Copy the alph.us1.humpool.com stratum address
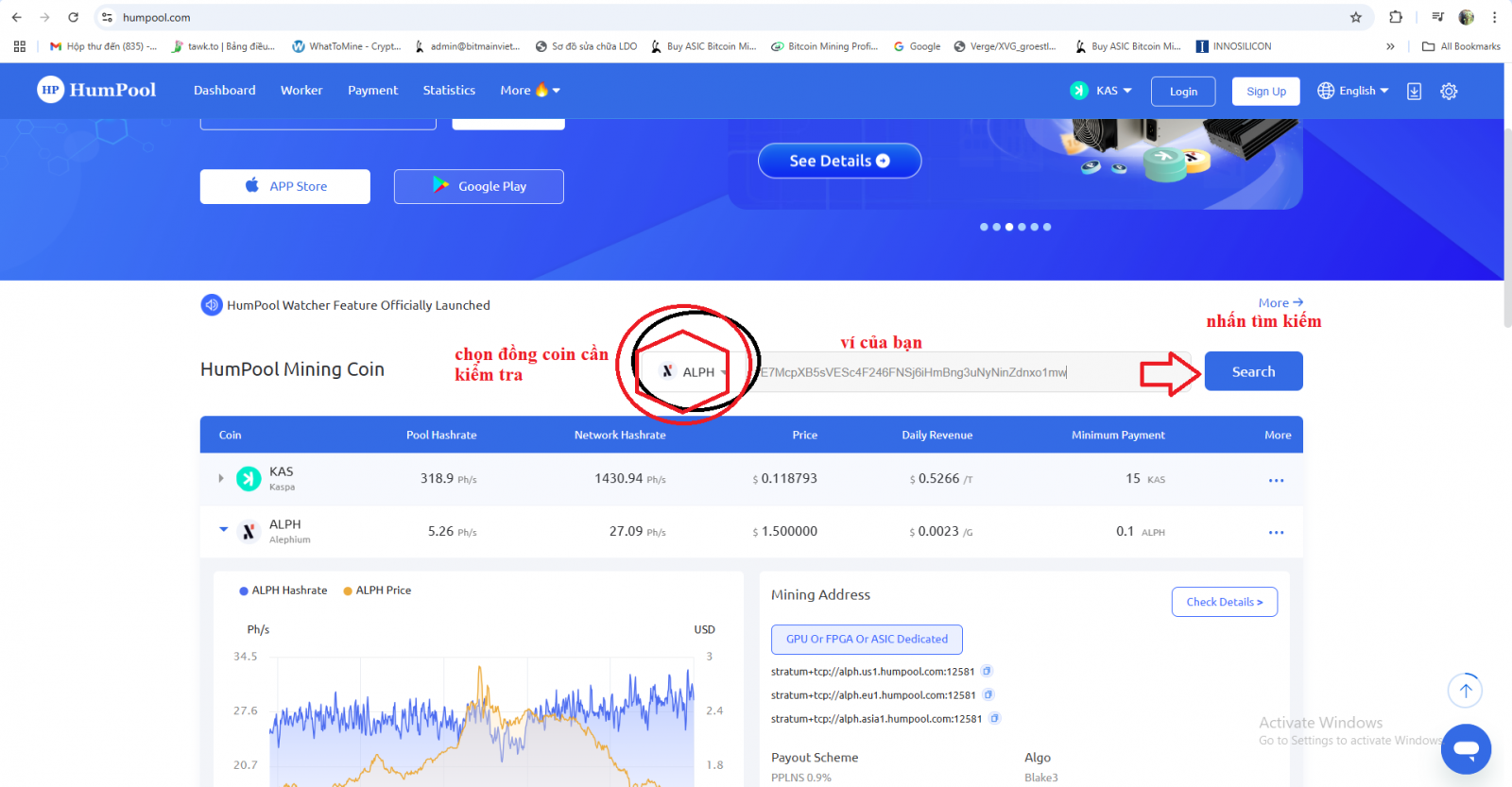The image size is (1512, 787). 987,672
